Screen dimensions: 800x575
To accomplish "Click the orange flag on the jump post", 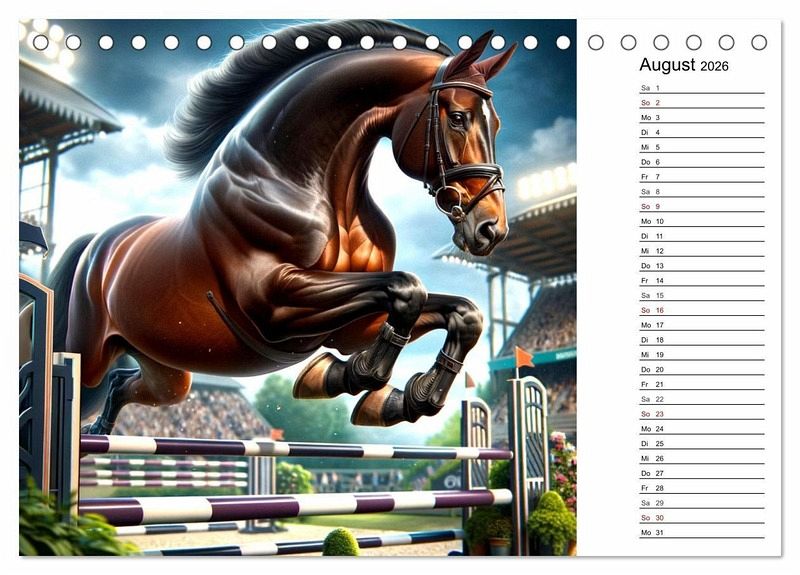I will (x=524, y=356).
